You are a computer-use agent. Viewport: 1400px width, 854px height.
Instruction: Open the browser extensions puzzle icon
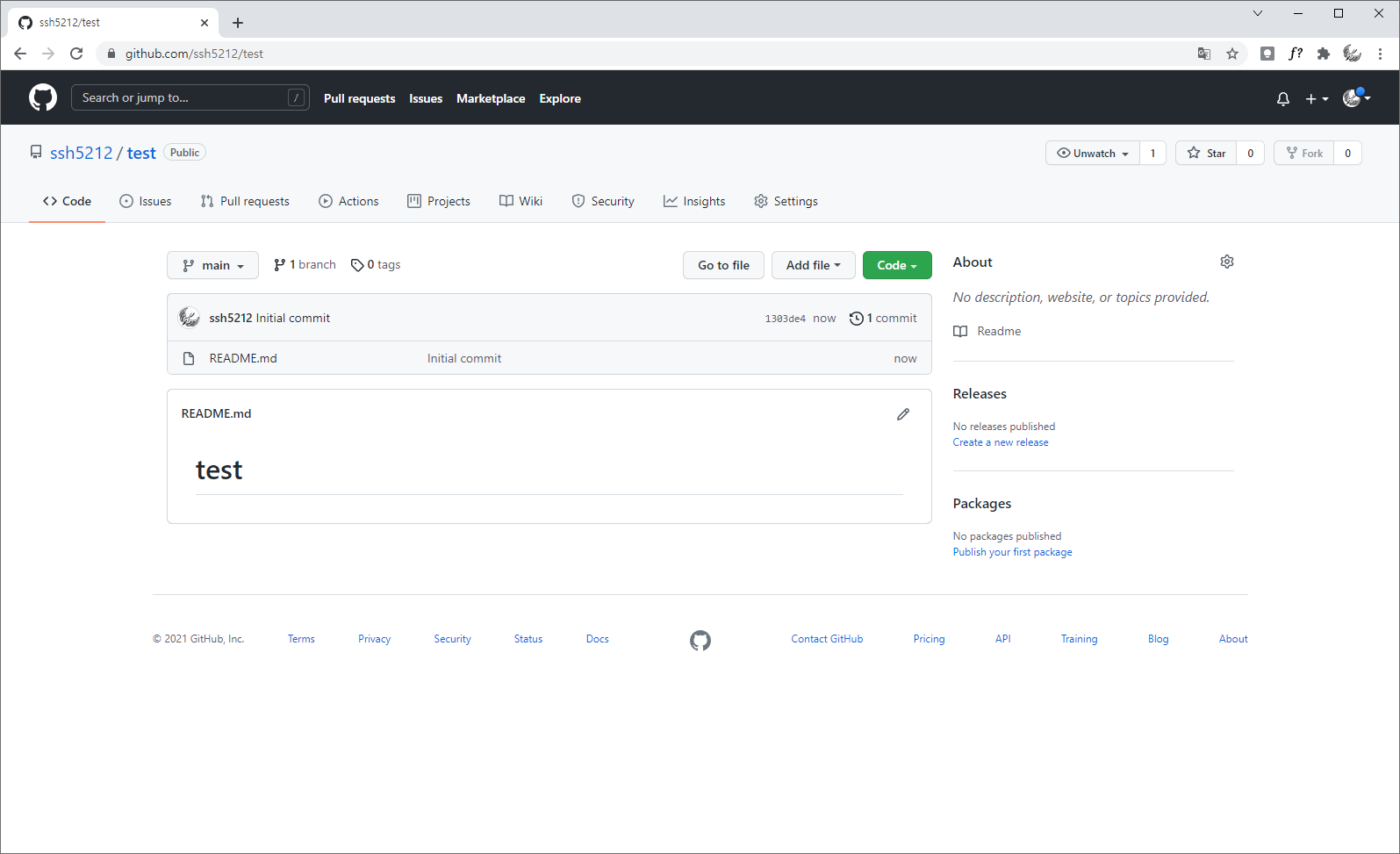click(x=1324, y=54)
